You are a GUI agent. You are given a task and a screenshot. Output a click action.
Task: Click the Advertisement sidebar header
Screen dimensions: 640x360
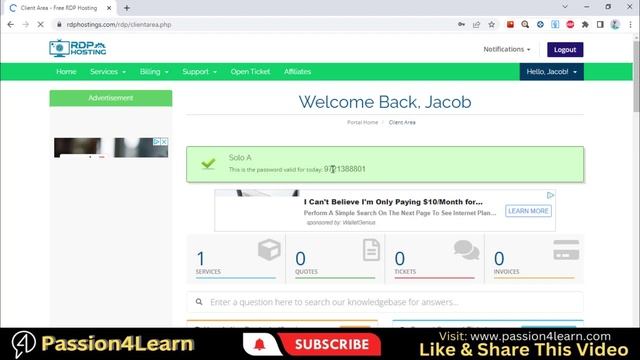pyautogui.click(x=111, y=98)
